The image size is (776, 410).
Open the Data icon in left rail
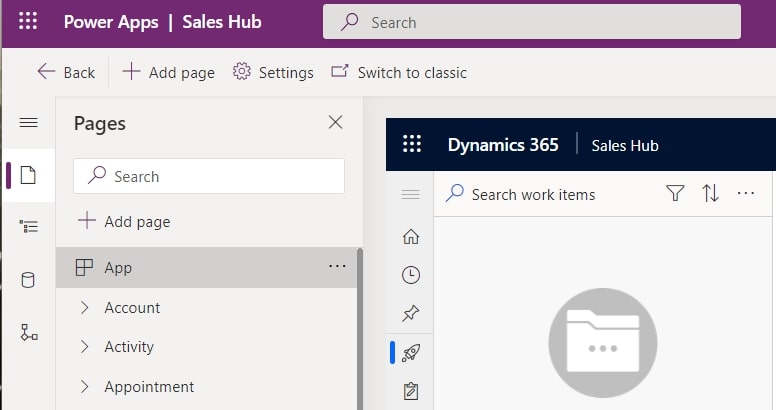tap(28, 280)
